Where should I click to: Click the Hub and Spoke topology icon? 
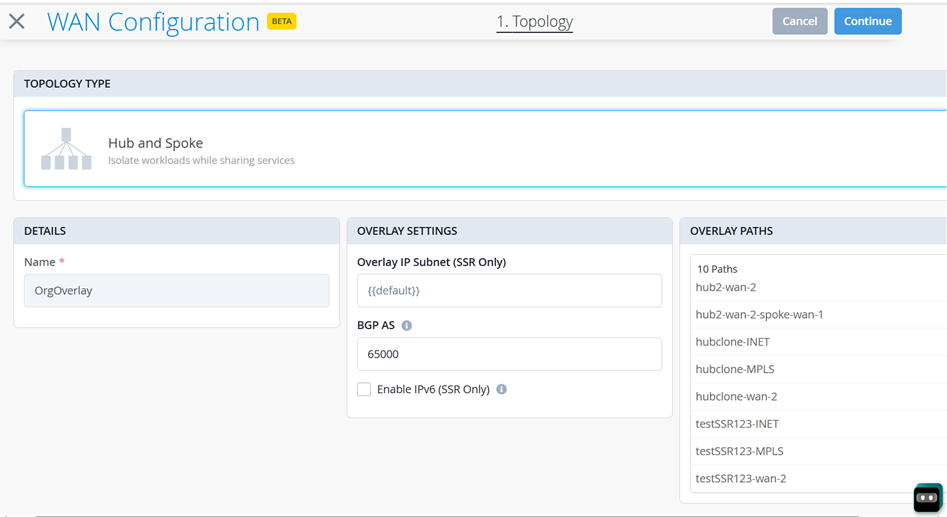pos(66,149)
